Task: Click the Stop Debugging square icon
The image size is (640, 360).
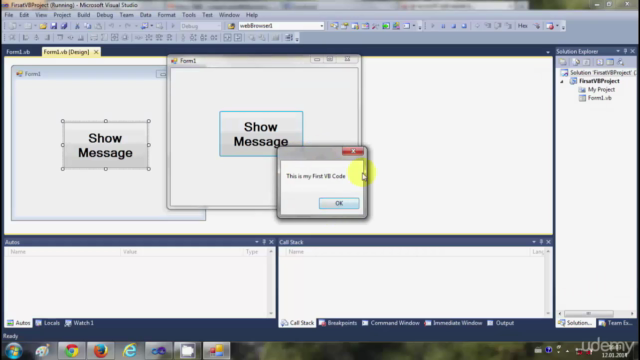Action: pos(453,26)
